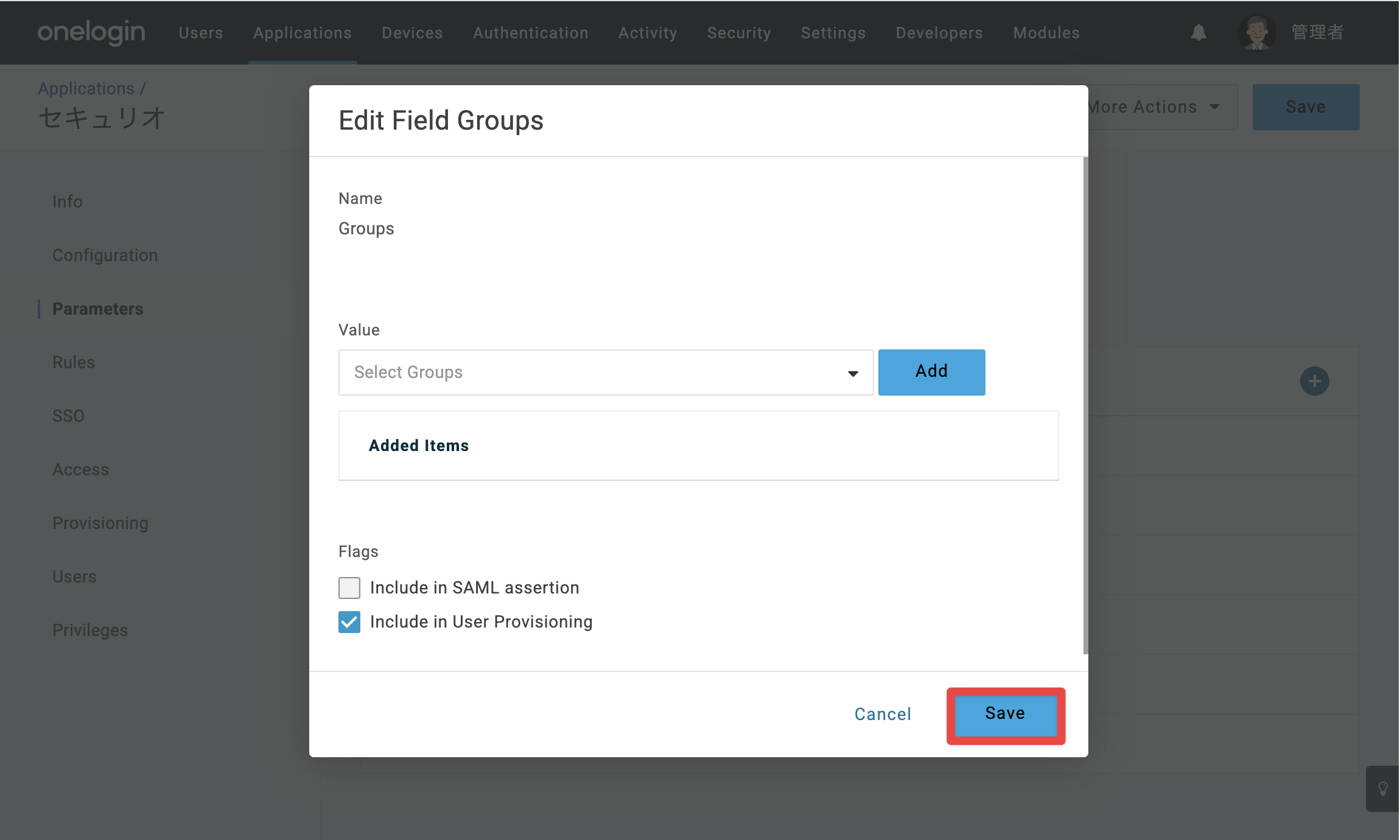Select the Provisioning sidebar tab
This screenshot has width=1400, height=840.
click(100, 523)
